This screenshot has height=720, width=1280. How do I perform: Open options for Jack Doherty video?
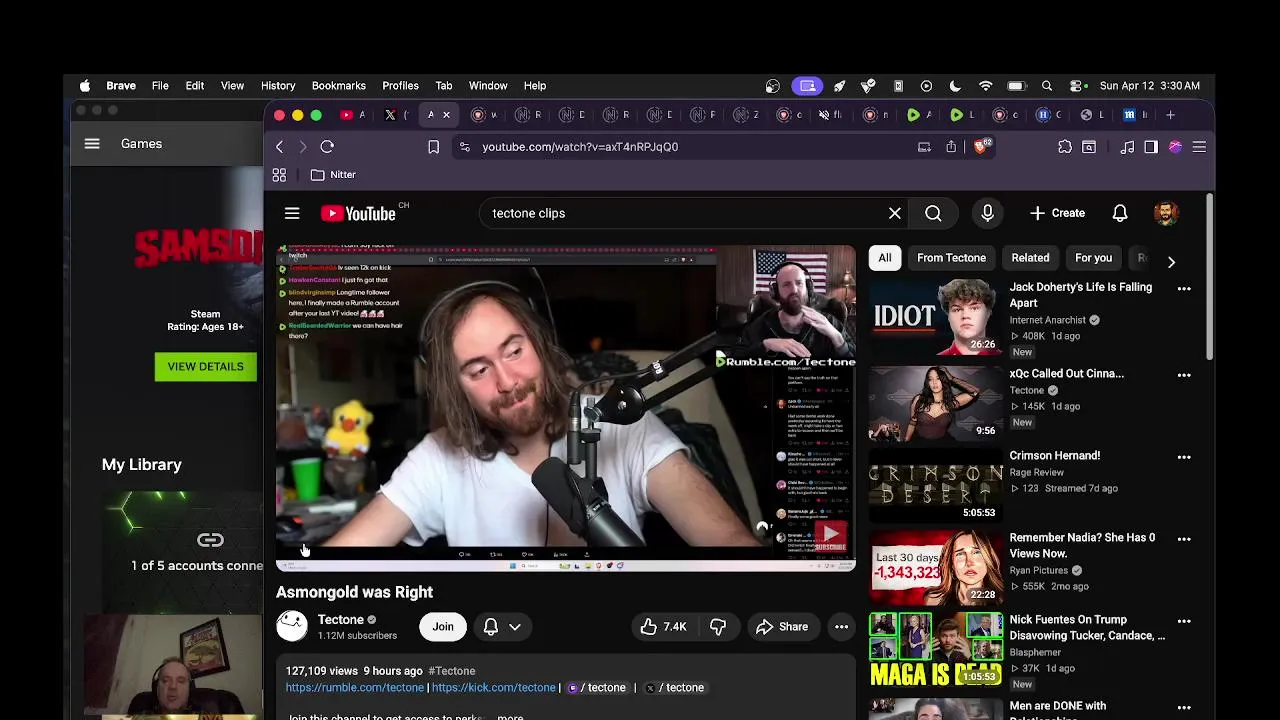pyautogui.click(x=1184, y=289)
